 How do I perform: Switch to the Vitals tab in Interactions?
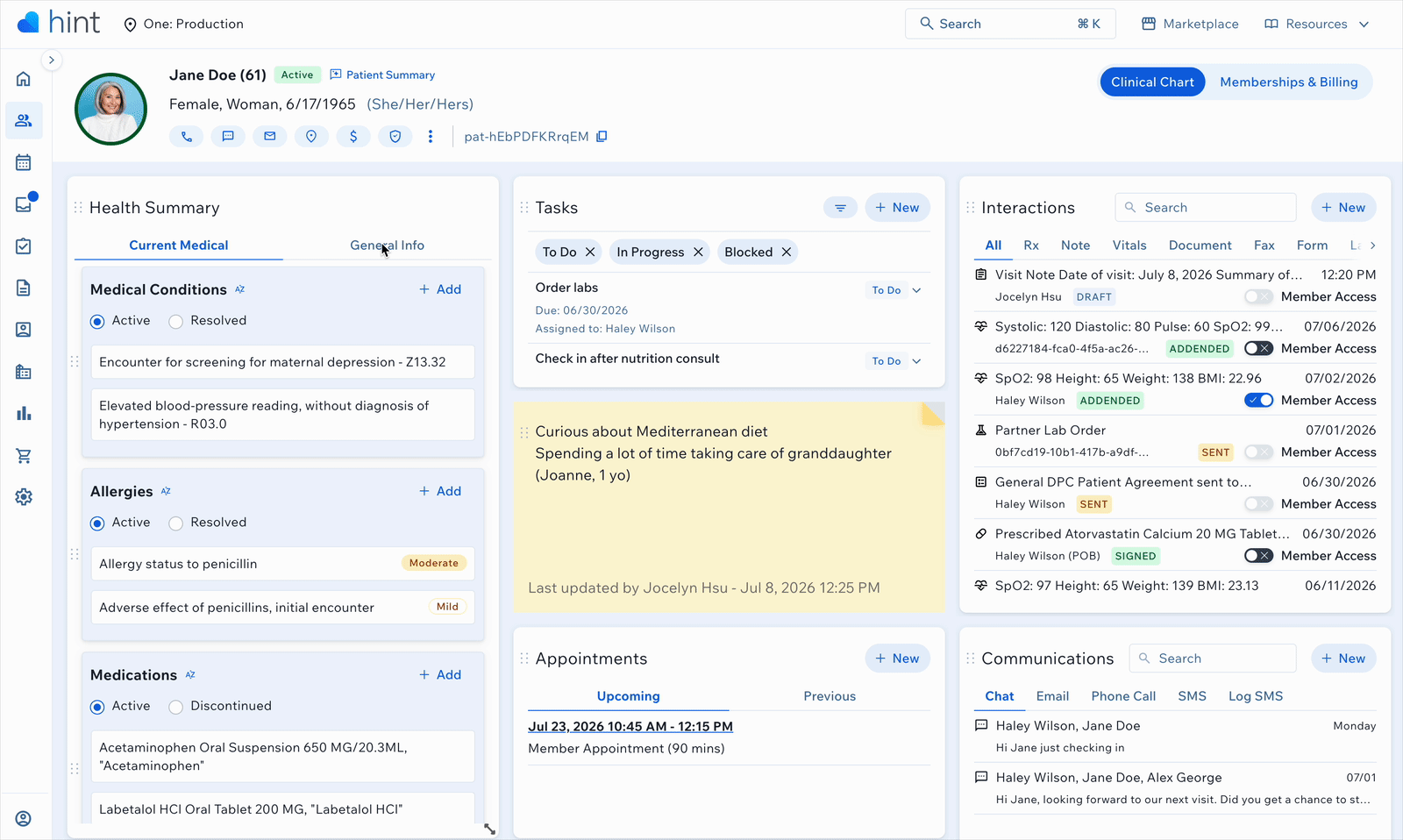click(x=1129, y=246)
